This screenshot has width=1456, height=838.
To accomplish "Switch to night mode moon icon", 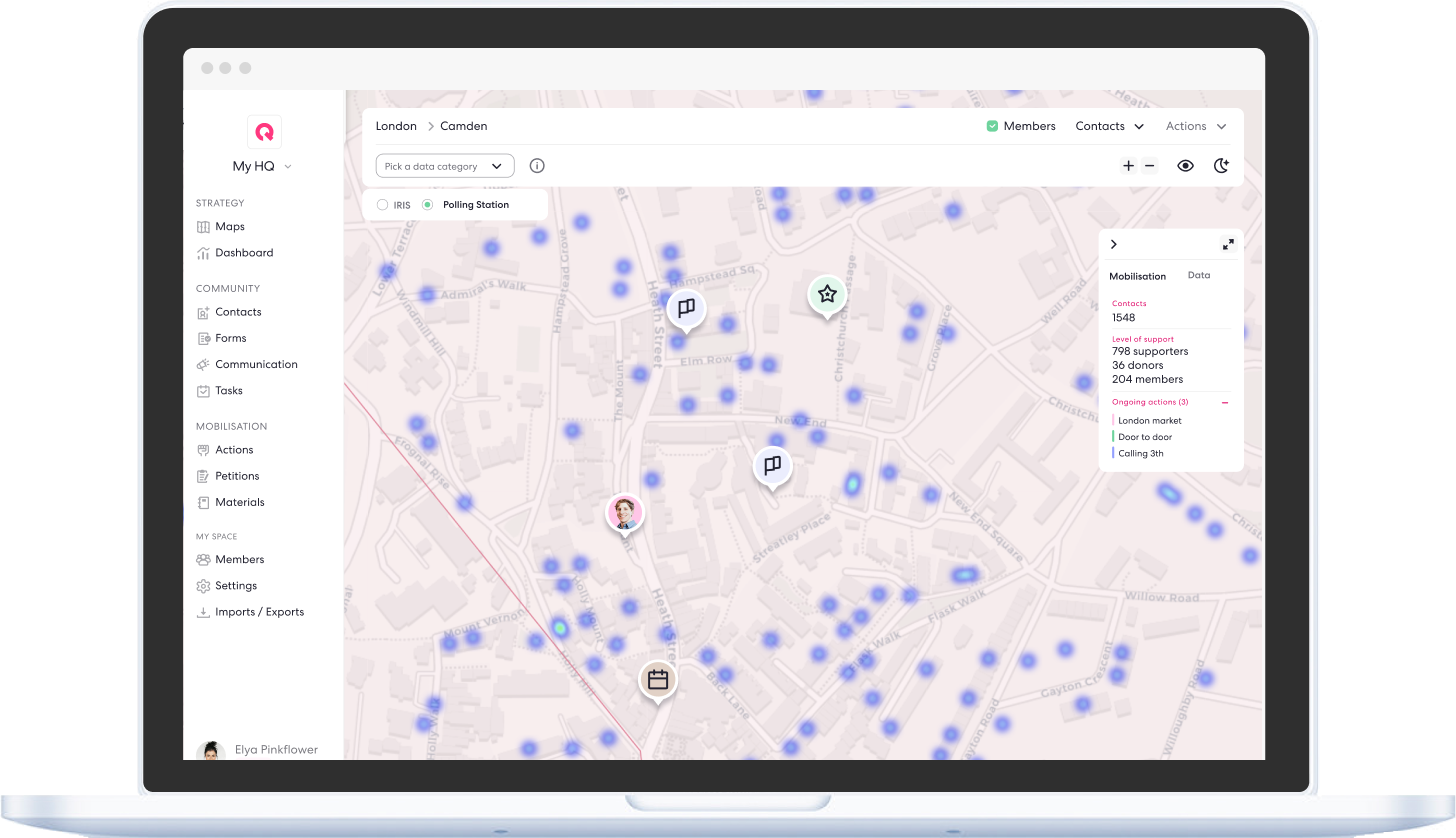I will [1221, 166].
